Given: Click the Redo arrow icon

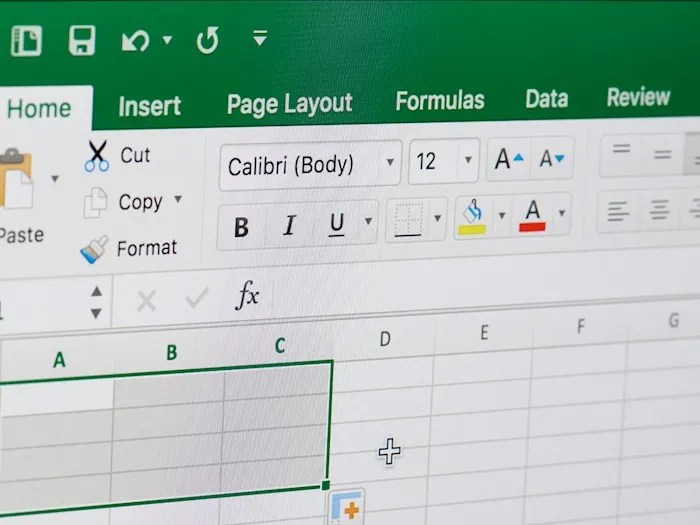Looking at the screenshot, I should point(207,41).
